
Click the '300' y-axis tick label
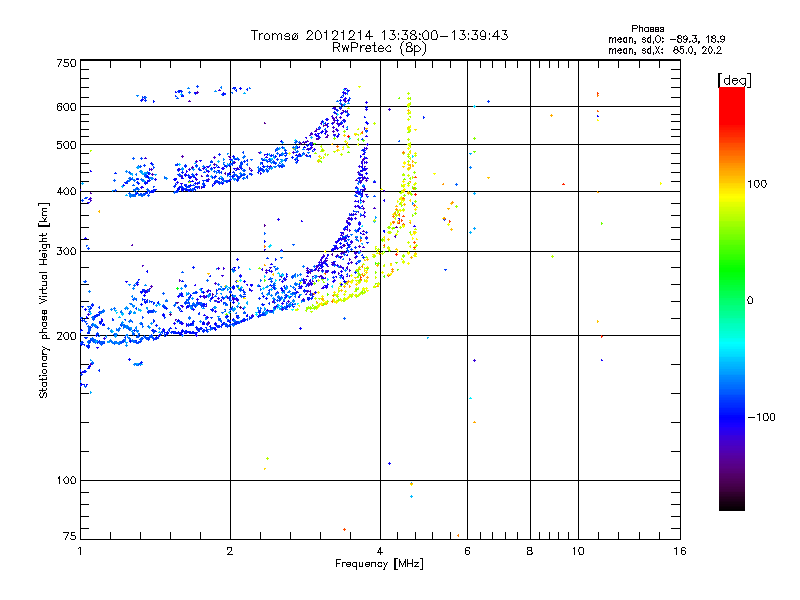tap(67, 252)
